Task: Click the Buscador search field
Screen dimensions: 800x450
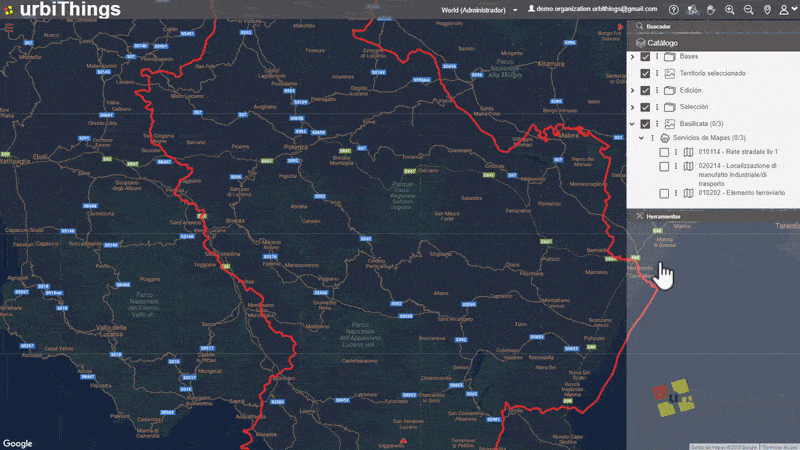Action: 713,26
